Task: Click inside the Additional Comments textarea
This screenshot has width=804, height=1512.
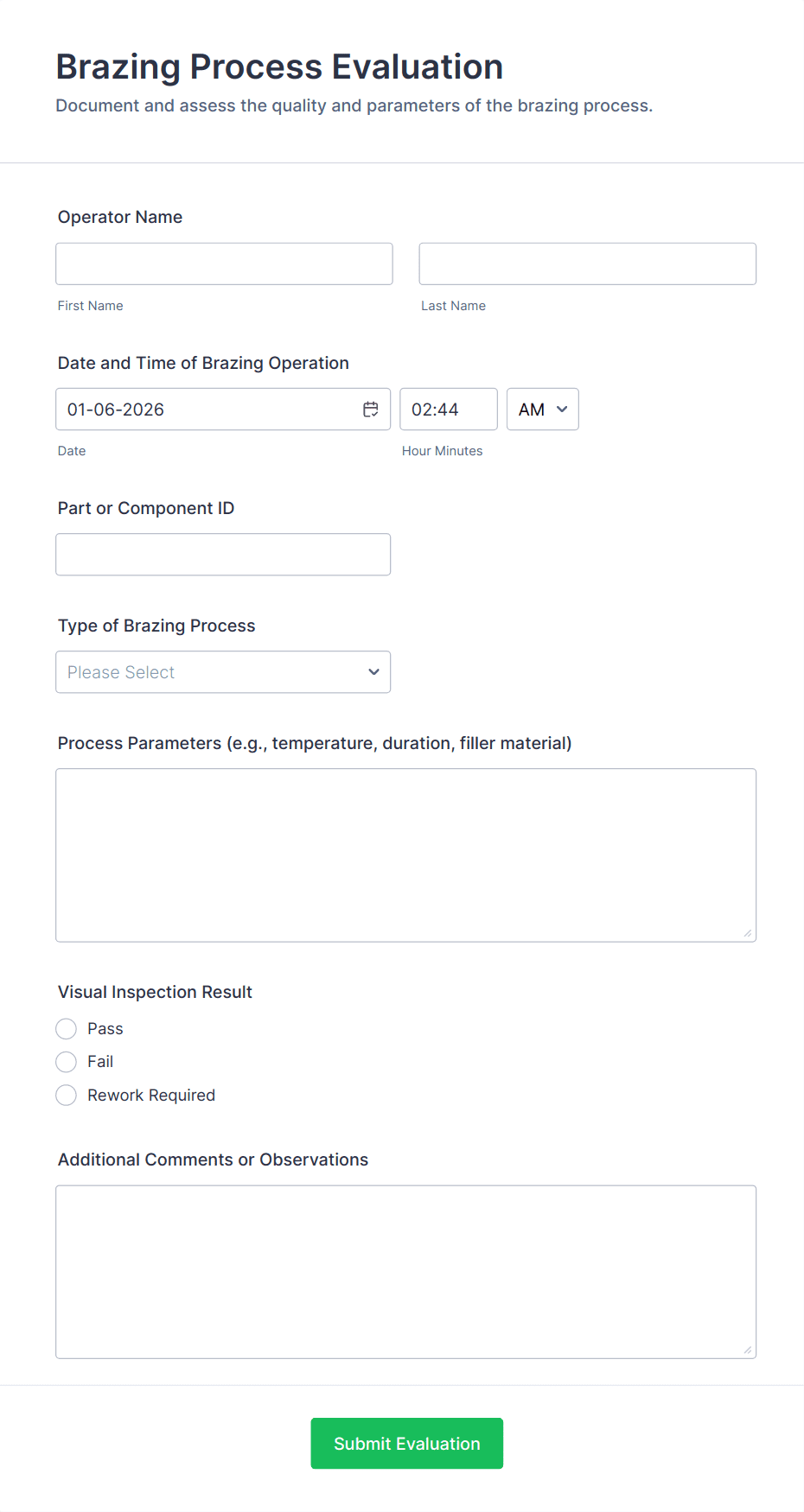Action: (405, 1270)
